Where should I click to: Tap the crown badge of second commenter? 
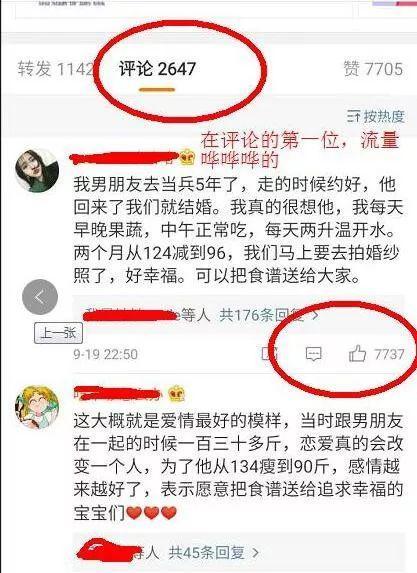pyautogui.click(x=176, y=394)
